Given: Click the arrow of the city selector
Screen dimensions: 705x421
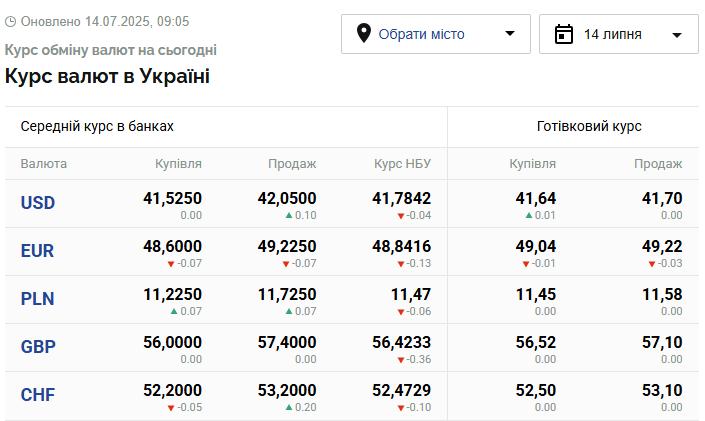Looking at the screenshot, I should tap(509, 33).
